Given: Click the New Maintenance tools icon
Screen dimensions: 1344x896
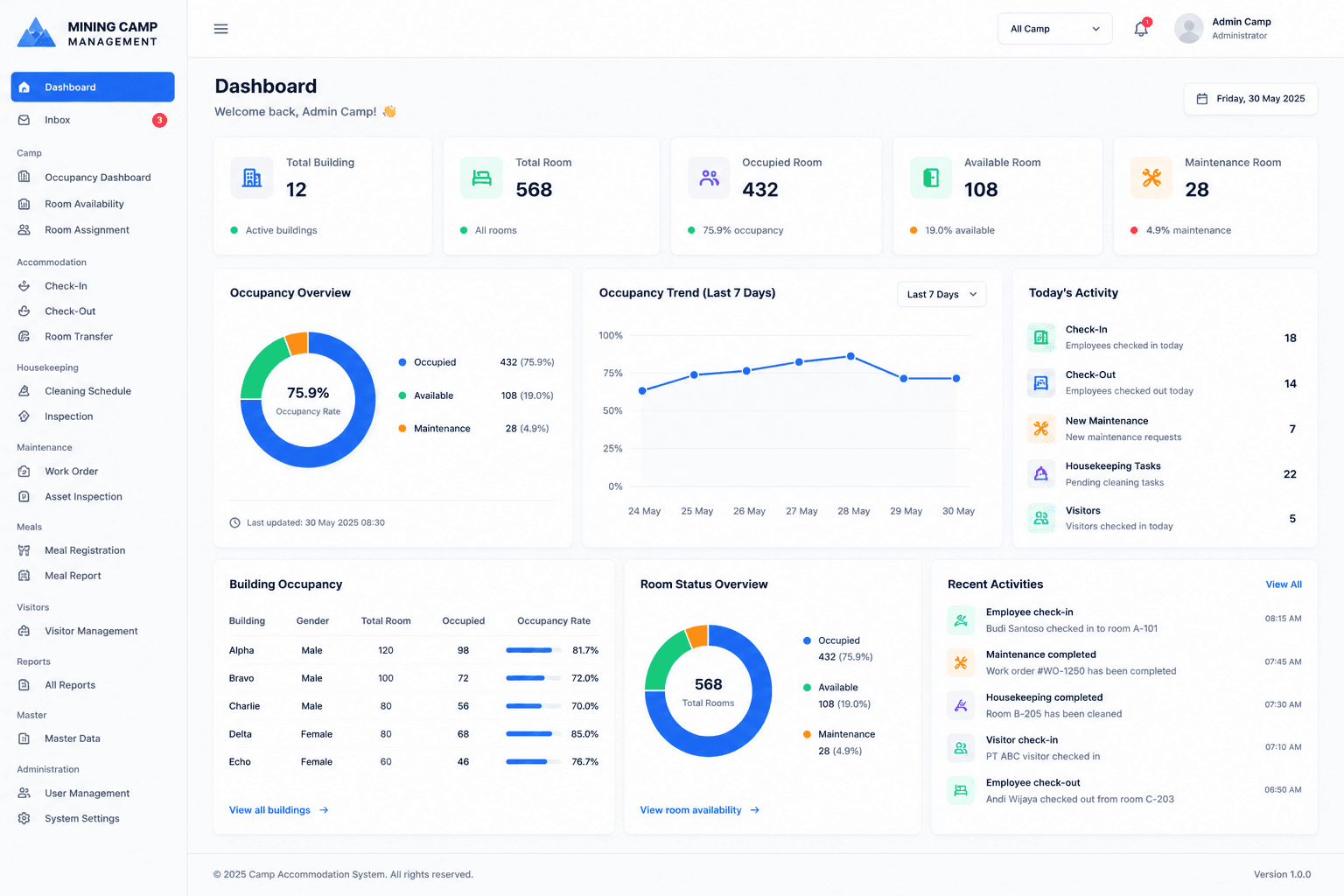Looking at the screenshot, I should pos(1041,429).
